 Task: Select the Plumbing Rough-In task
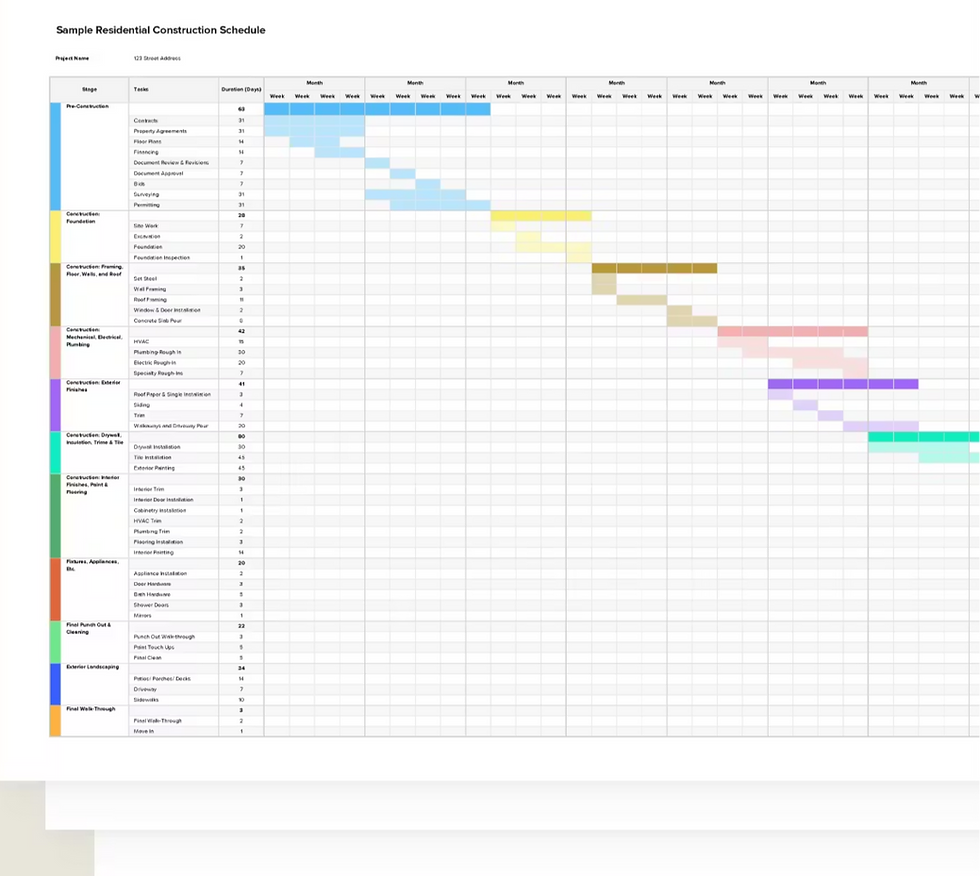pos(157,352)
